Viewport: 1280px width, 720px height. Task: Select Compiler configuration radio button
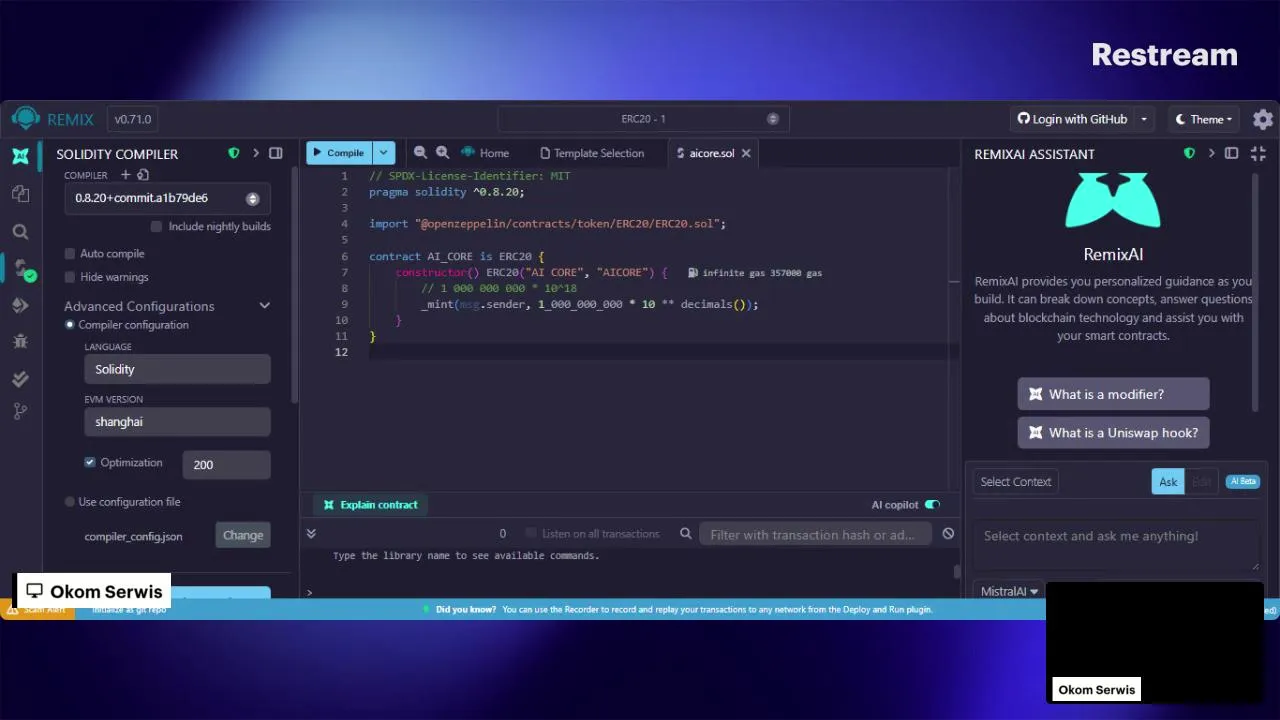(70, 325)
